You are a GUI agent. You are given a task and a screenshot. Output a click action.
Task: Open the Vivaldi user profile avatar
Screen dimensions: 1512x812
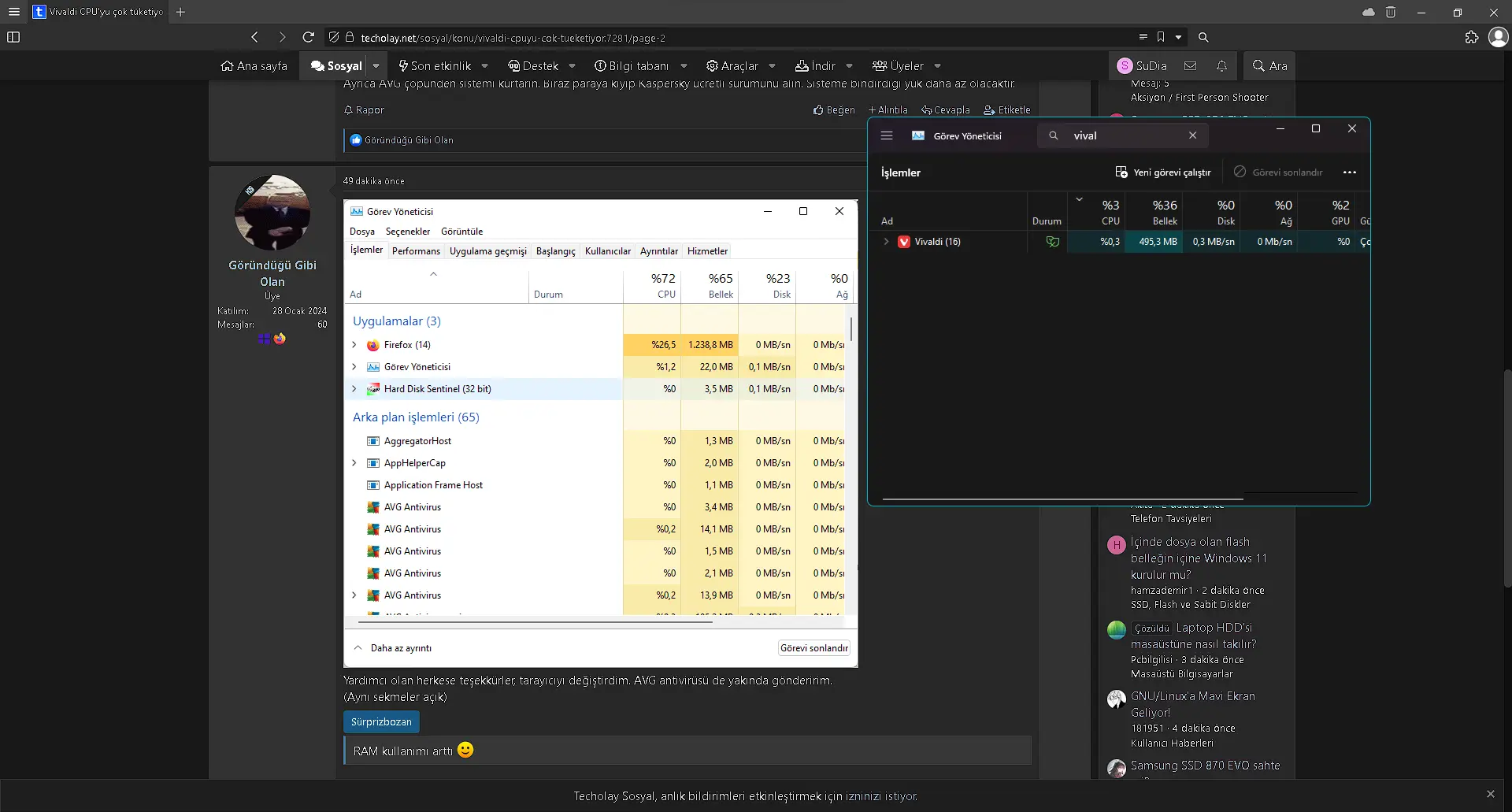coord(1498,37)
